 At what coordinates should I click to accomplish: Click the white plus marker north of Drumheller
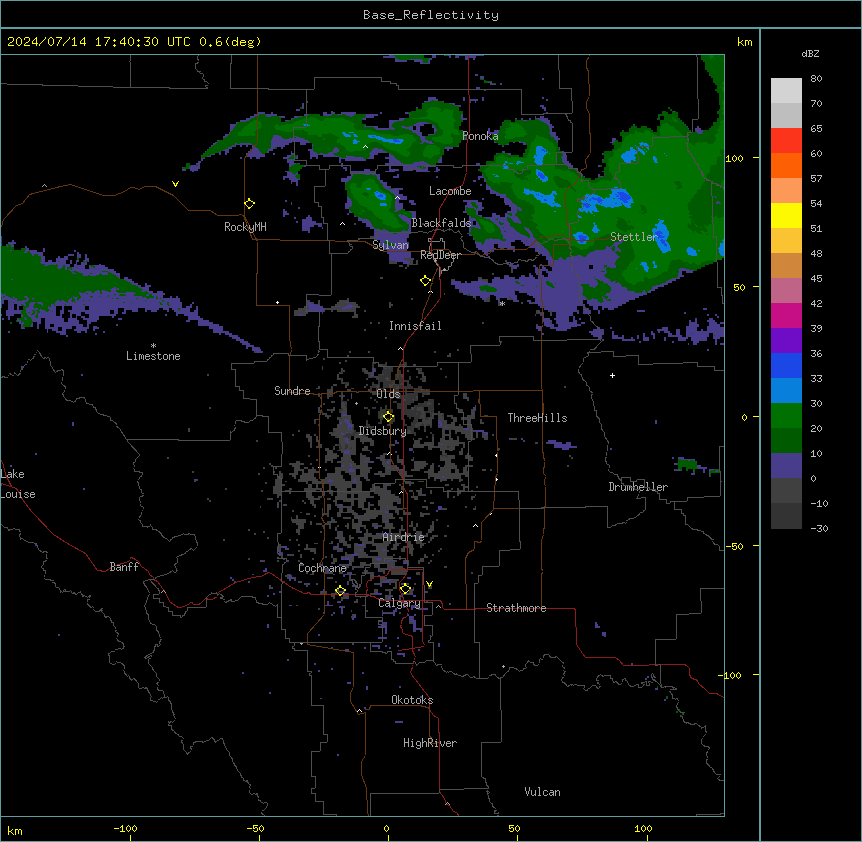click(x=612, y=375)
